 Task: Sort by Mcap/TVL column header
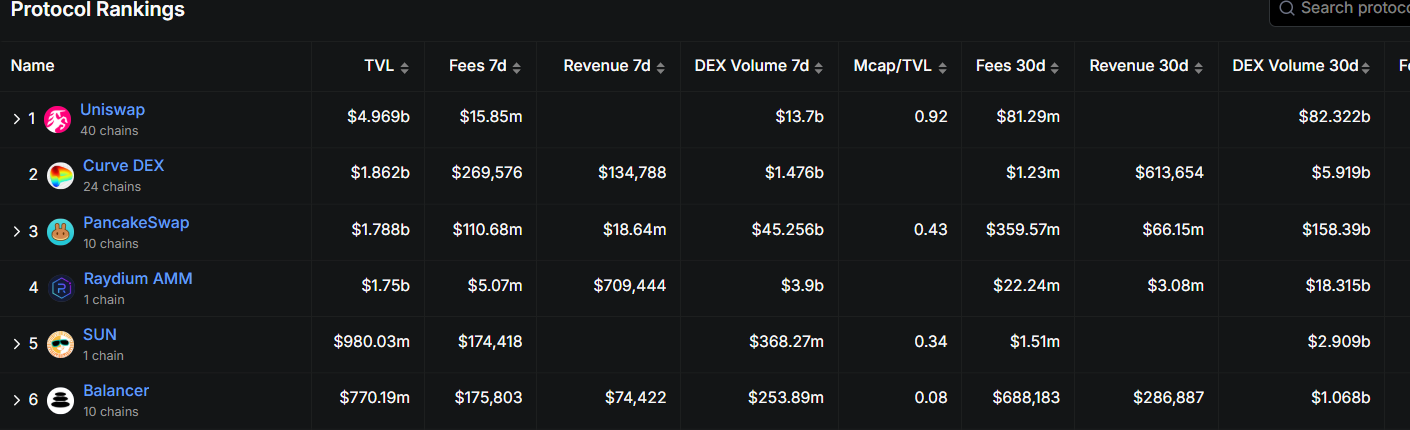coord(900,66)
